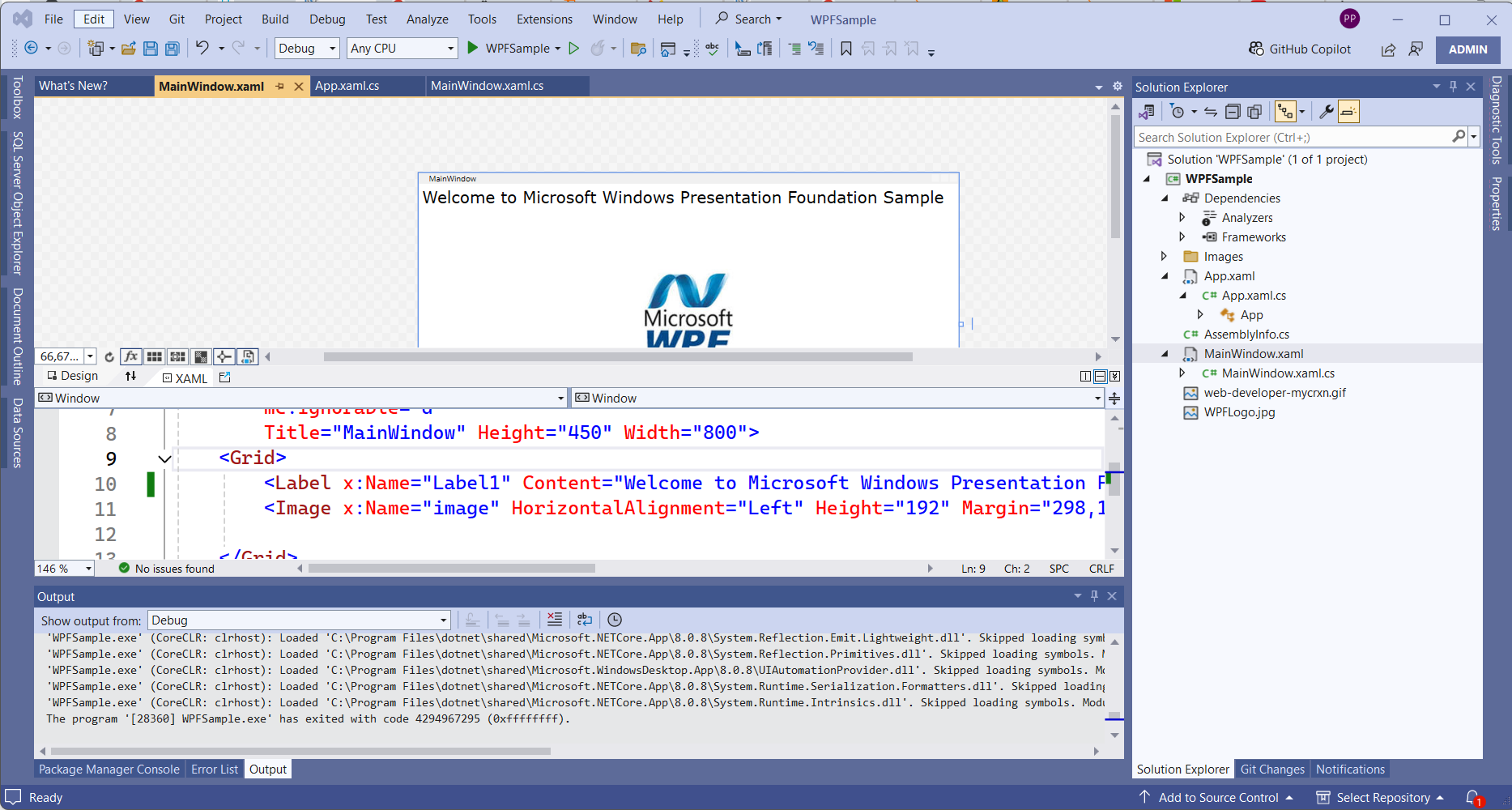The width and height of the screenshot is (1512, 810).
Task: Toggle Preview Selected Items in Solution Explorer
Action: tap(1348, 112)
